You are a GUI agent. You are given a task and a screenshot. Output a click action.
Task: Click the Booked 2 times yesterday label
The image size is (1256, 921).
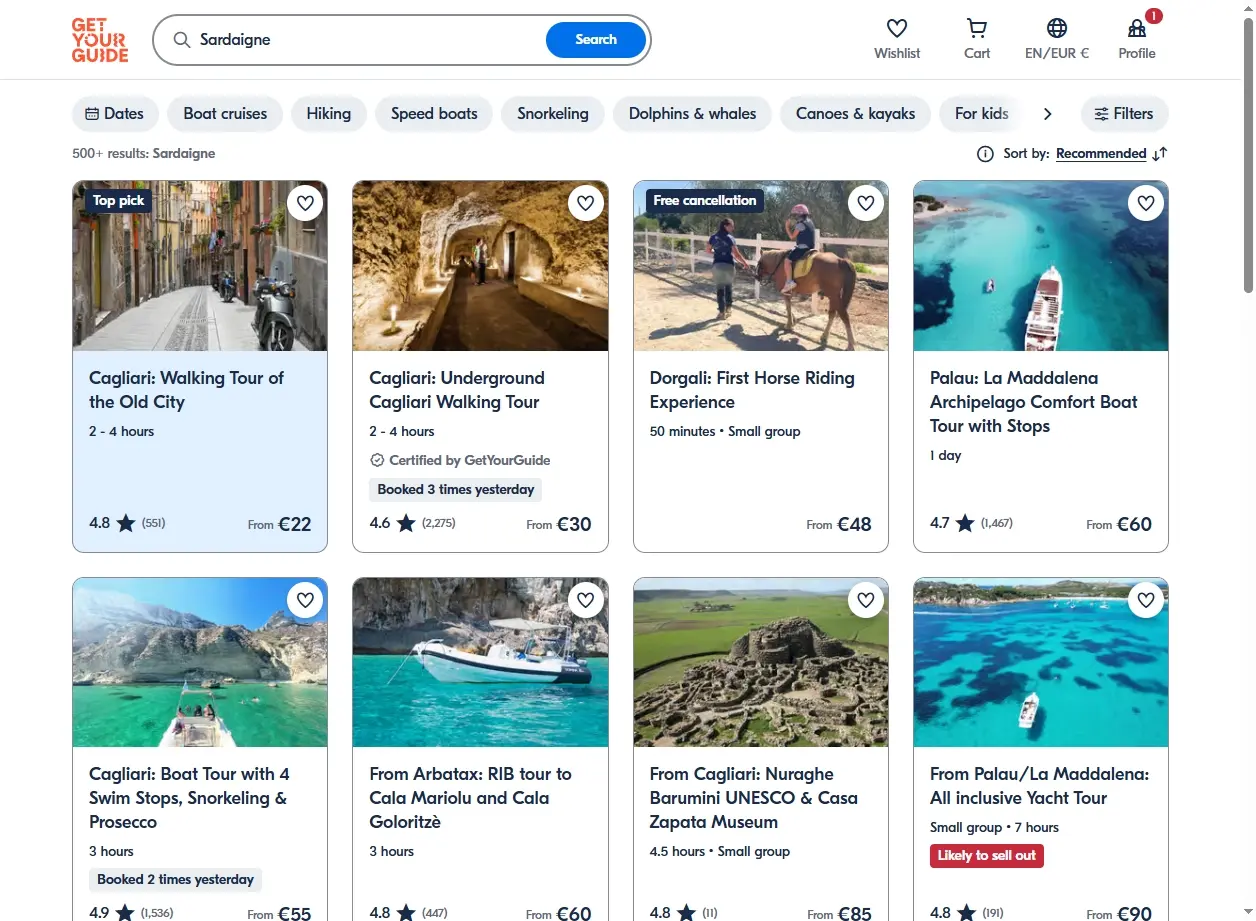click(x=176, y=880)
